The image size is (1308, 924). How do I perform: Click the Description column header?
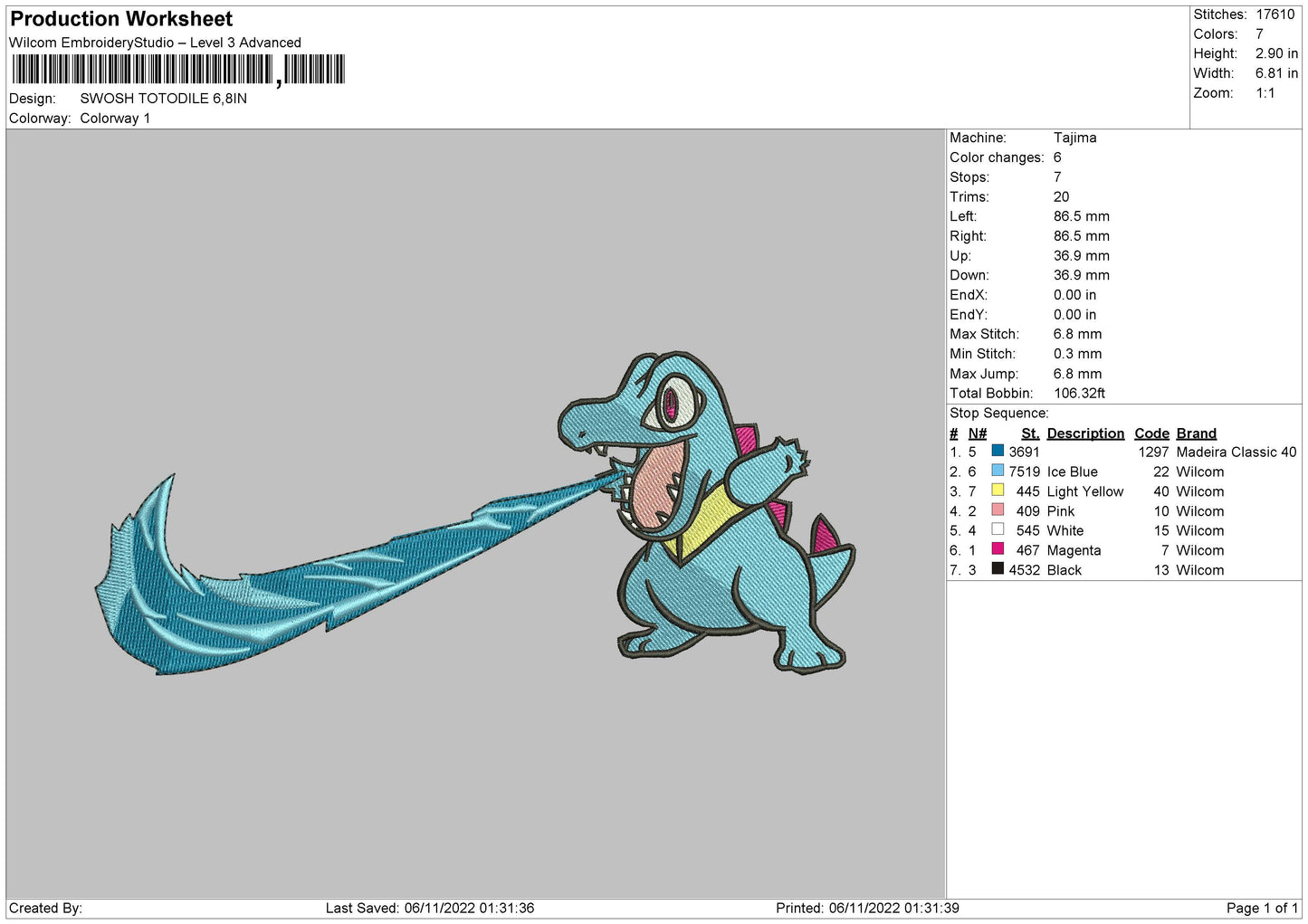1084,433
